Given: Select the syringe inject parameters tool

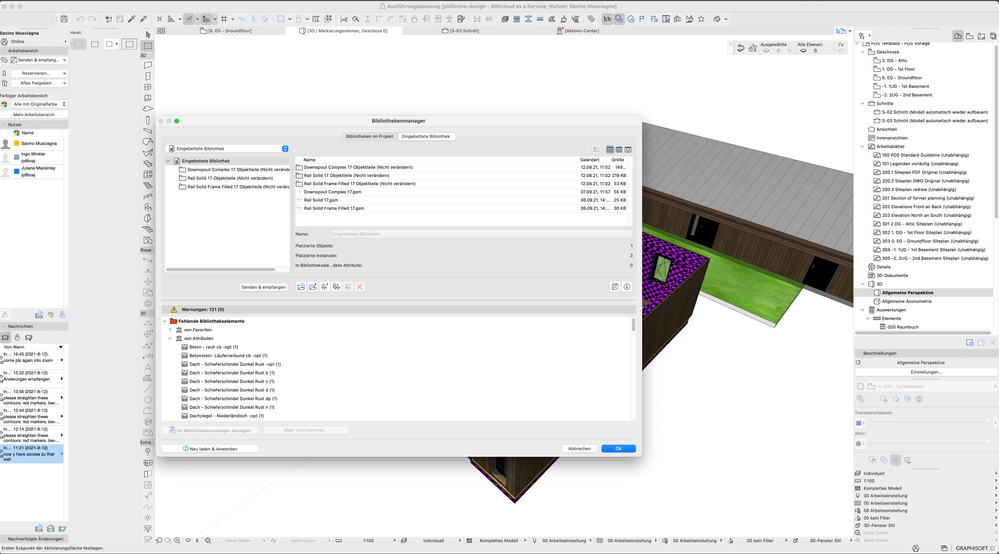Looking at the screenshot, I should (x=143, y=19).
